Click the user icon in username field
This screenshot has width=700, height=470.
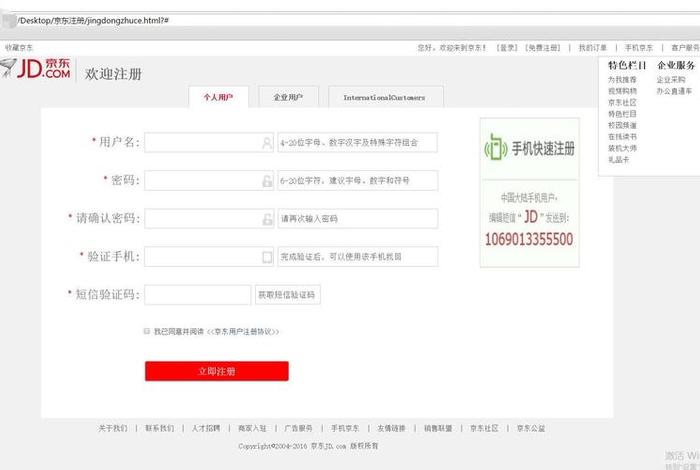pos(267,143)
